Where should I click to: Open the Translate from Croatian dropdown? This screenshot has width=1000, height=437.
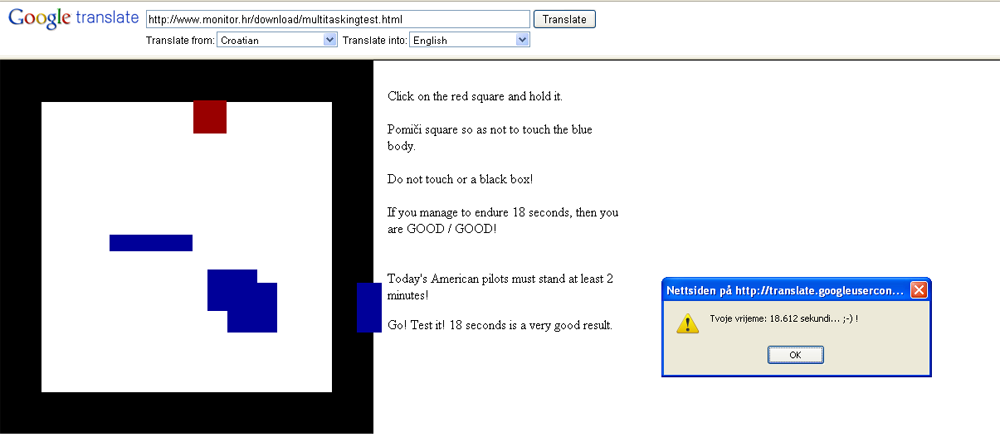coord(277,40)
